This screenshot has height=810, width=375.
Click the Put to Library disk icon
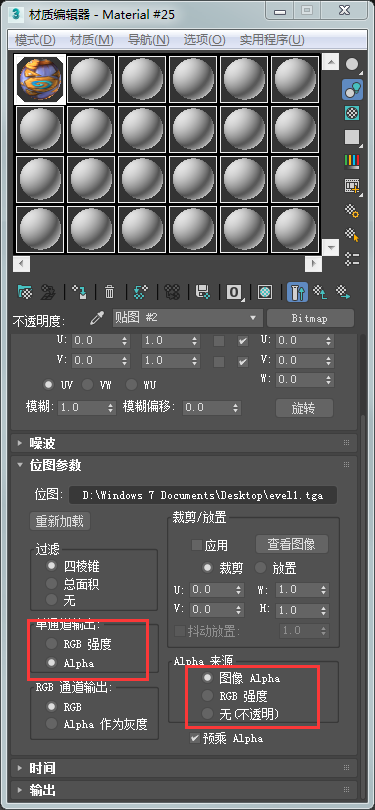202,292
